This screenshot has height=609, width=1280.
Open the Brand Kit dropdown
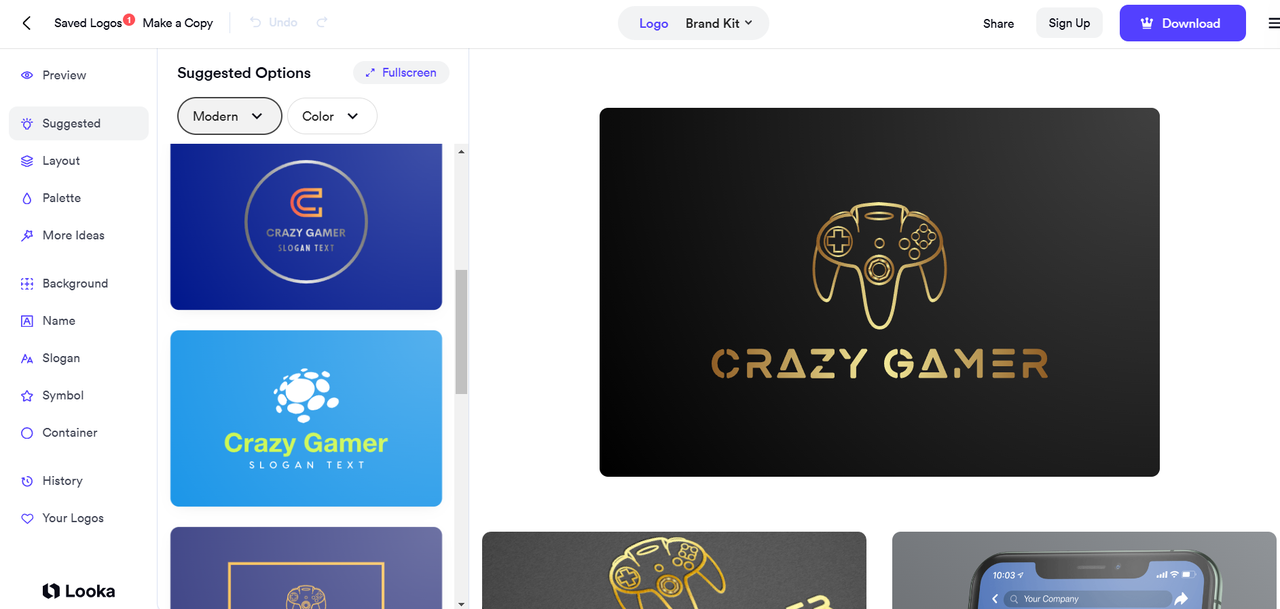(719, 23)
